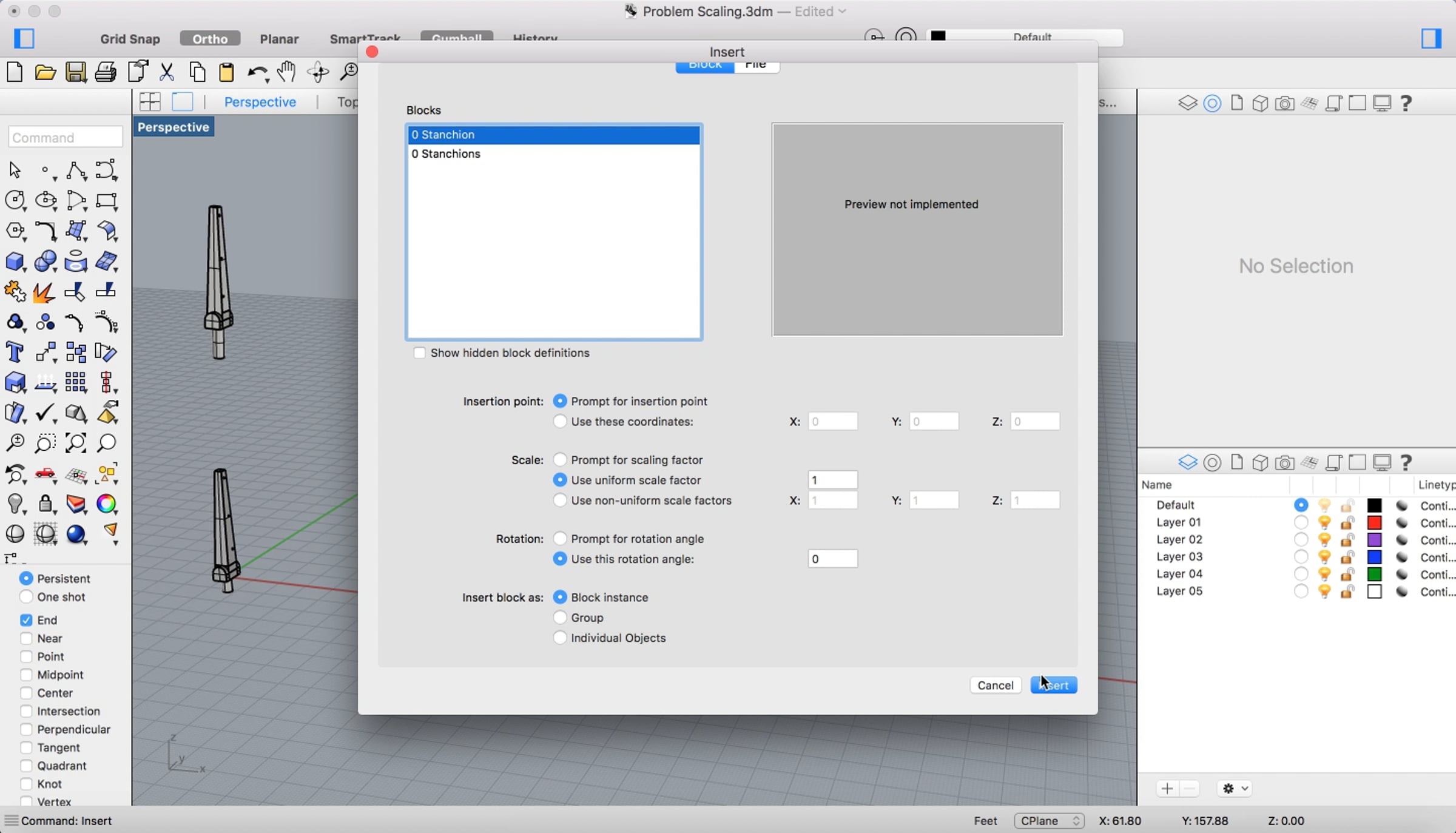Select the Text tool icon

tap(15, 352)
